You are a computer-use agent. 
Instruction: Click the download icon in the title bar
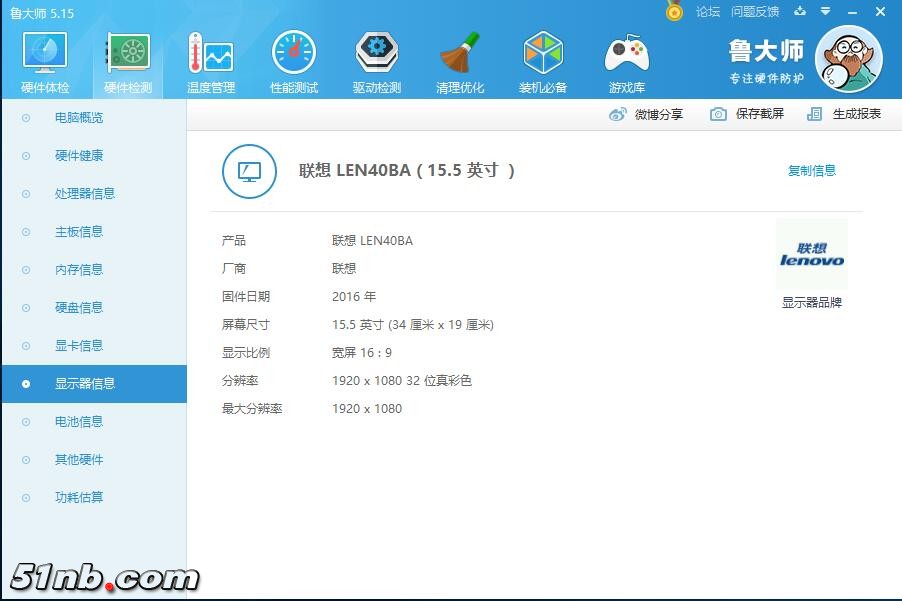[799, 12]
